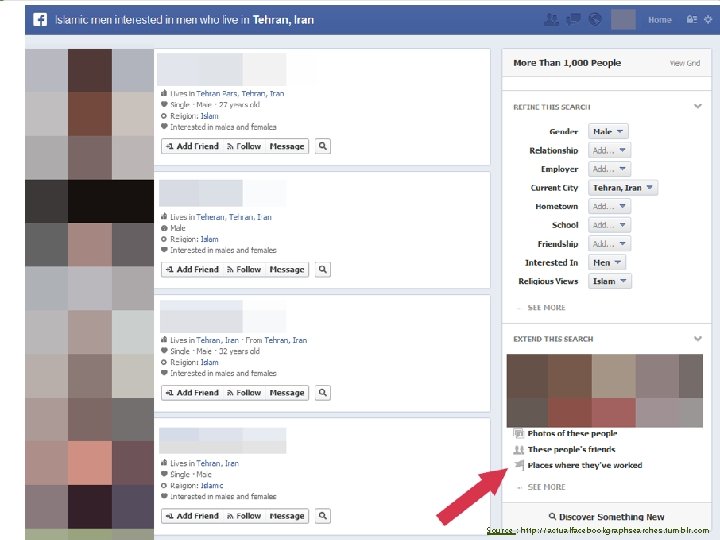
Task: Click Add Friend on first result
Action: (192, 146)
